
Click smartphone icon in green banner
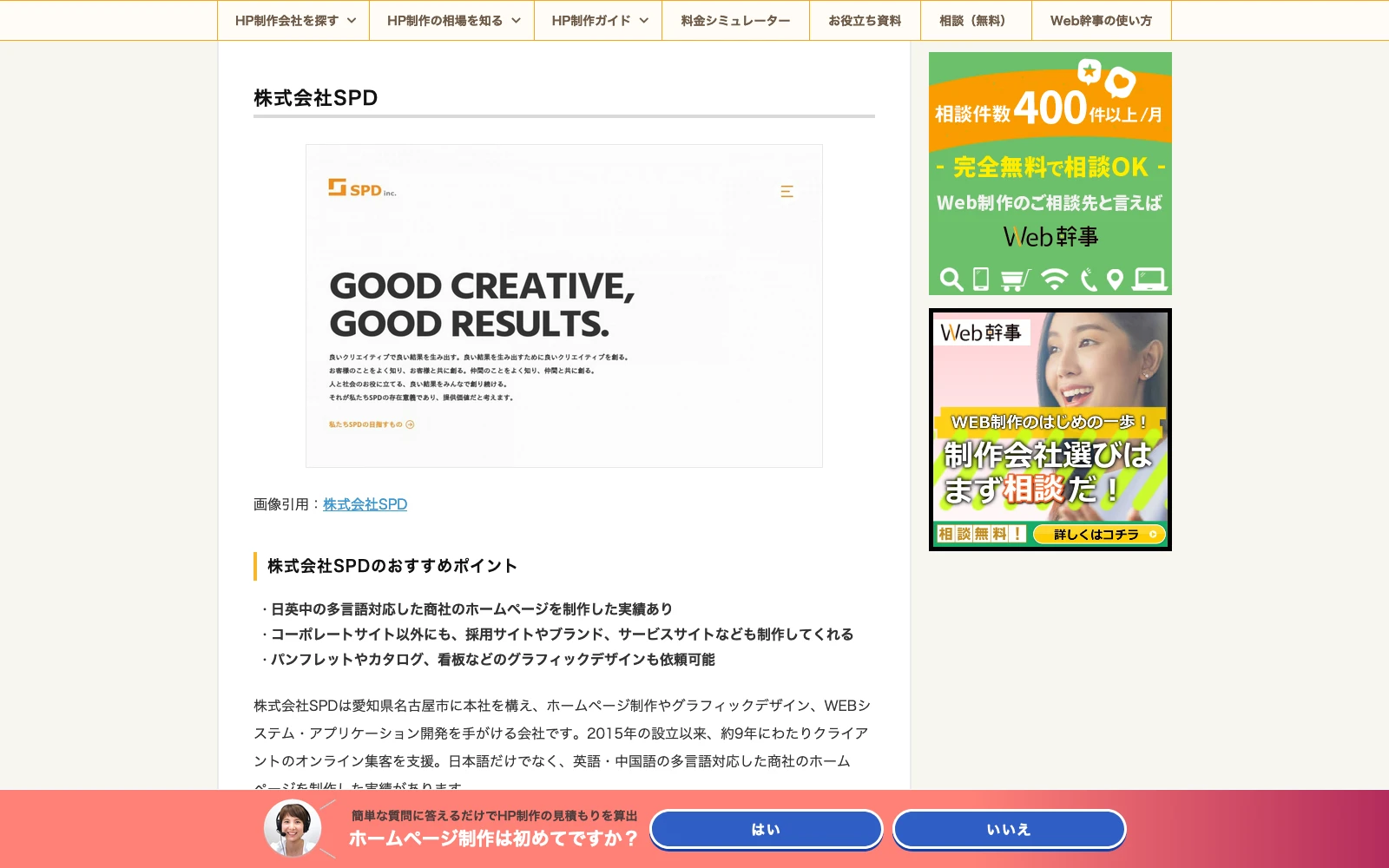(x=981, y=279)
